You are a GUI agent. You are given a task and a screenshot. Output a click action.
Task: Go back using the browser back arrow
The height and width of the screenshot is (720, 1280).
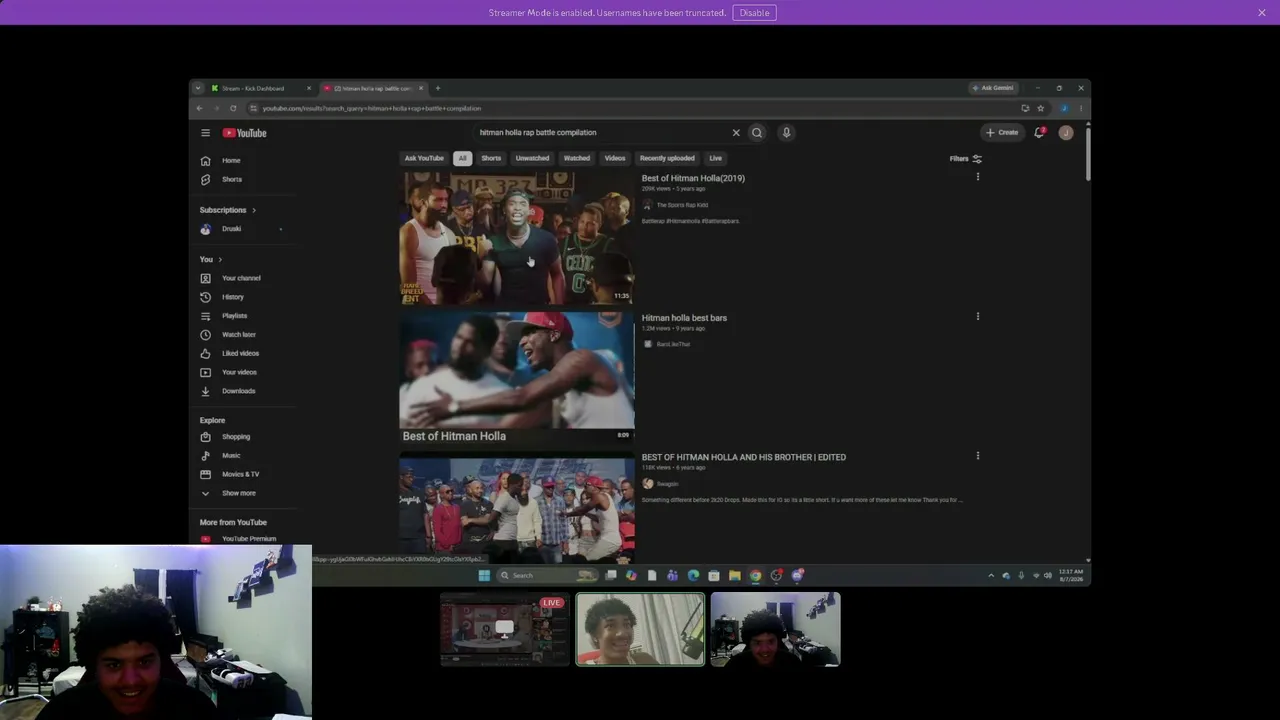pyautogui.click(x=200, y=108)
